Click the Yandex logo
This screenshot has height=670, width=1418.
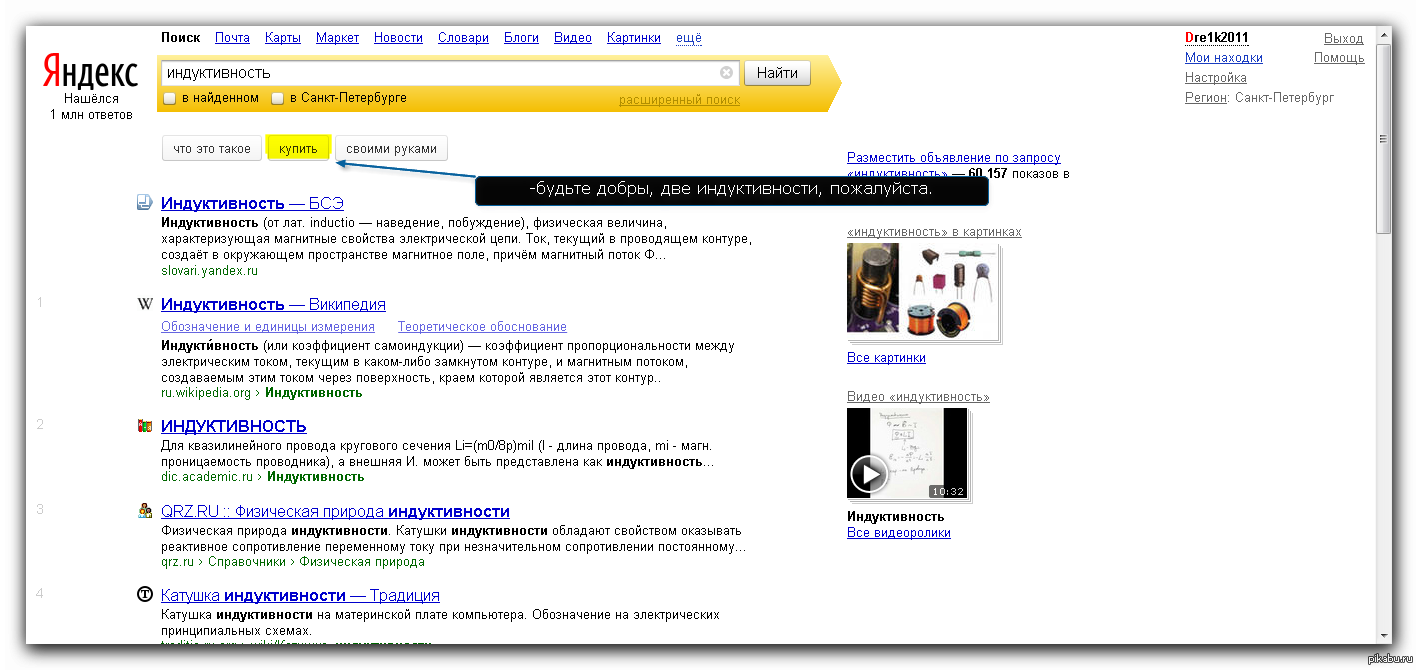tap(90, 72)
